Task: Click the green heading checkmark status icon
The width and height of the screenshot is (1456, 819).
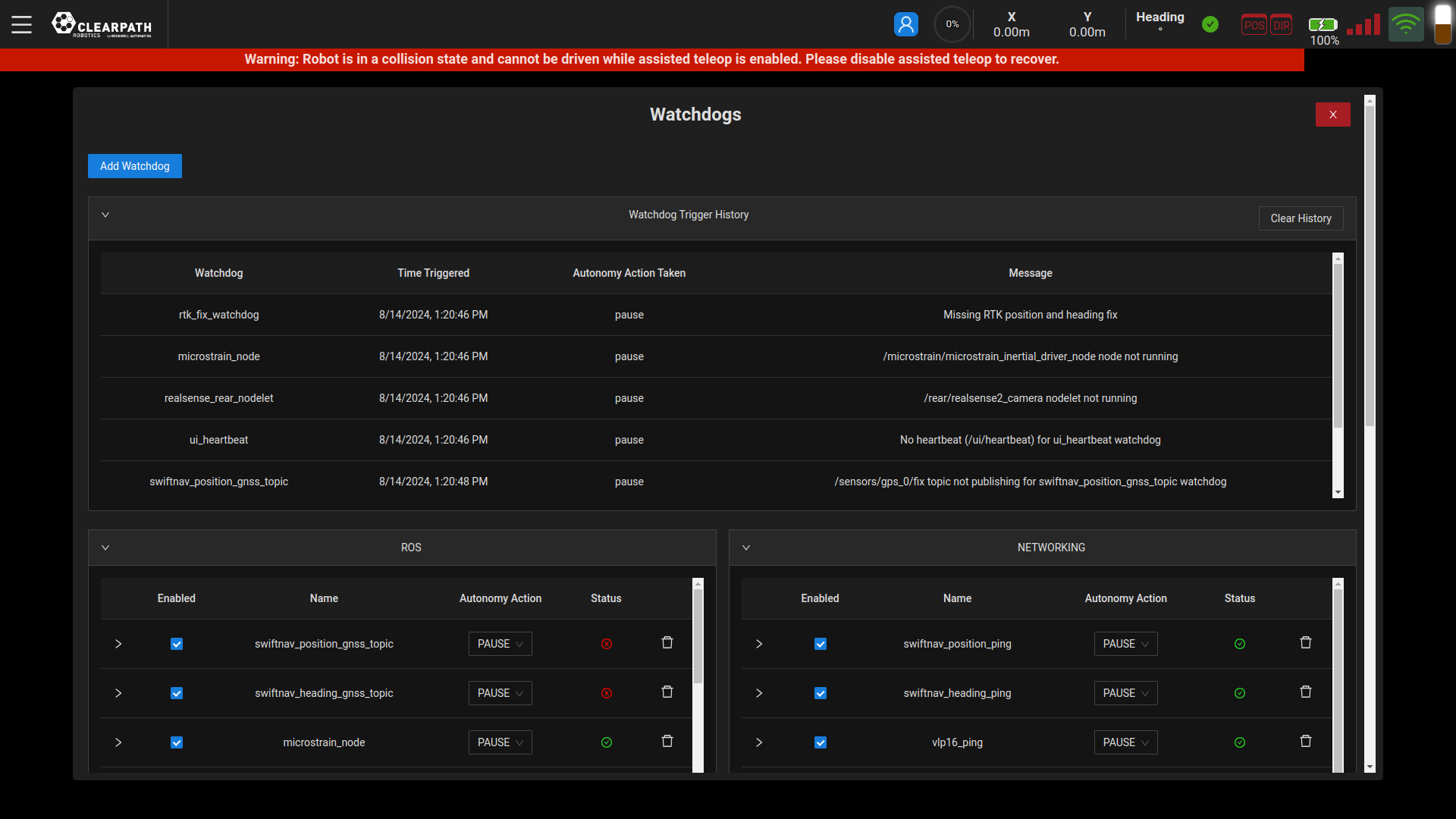Action: pos(1210,24)
